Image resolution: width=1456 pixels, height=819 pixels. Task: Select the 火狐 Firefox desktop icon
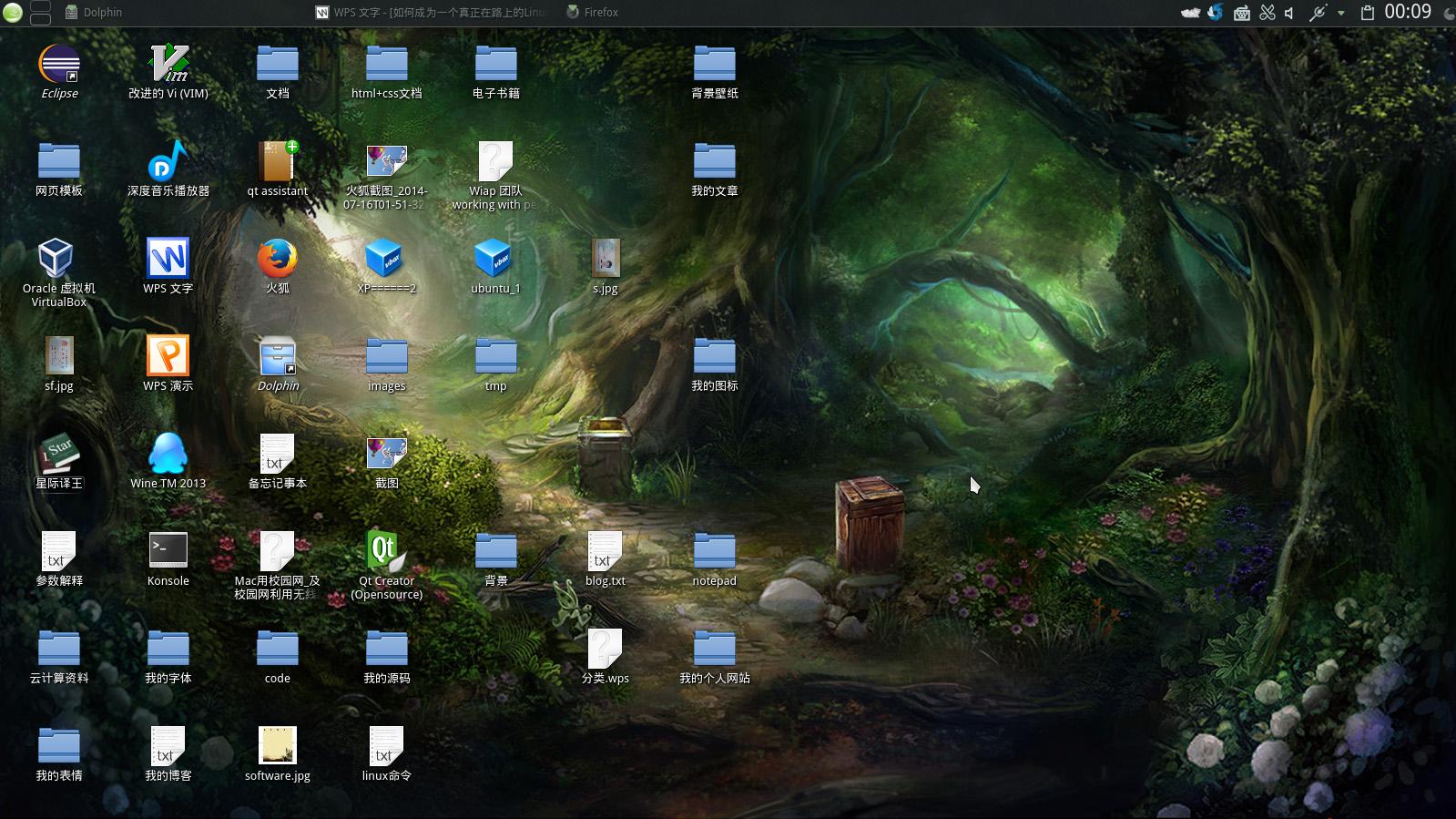click(x=277, y=260)
